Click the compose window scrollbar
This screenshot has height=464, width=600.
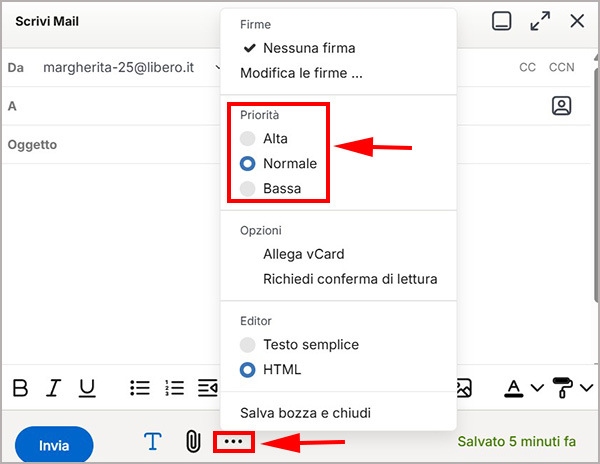pos(597,184)
